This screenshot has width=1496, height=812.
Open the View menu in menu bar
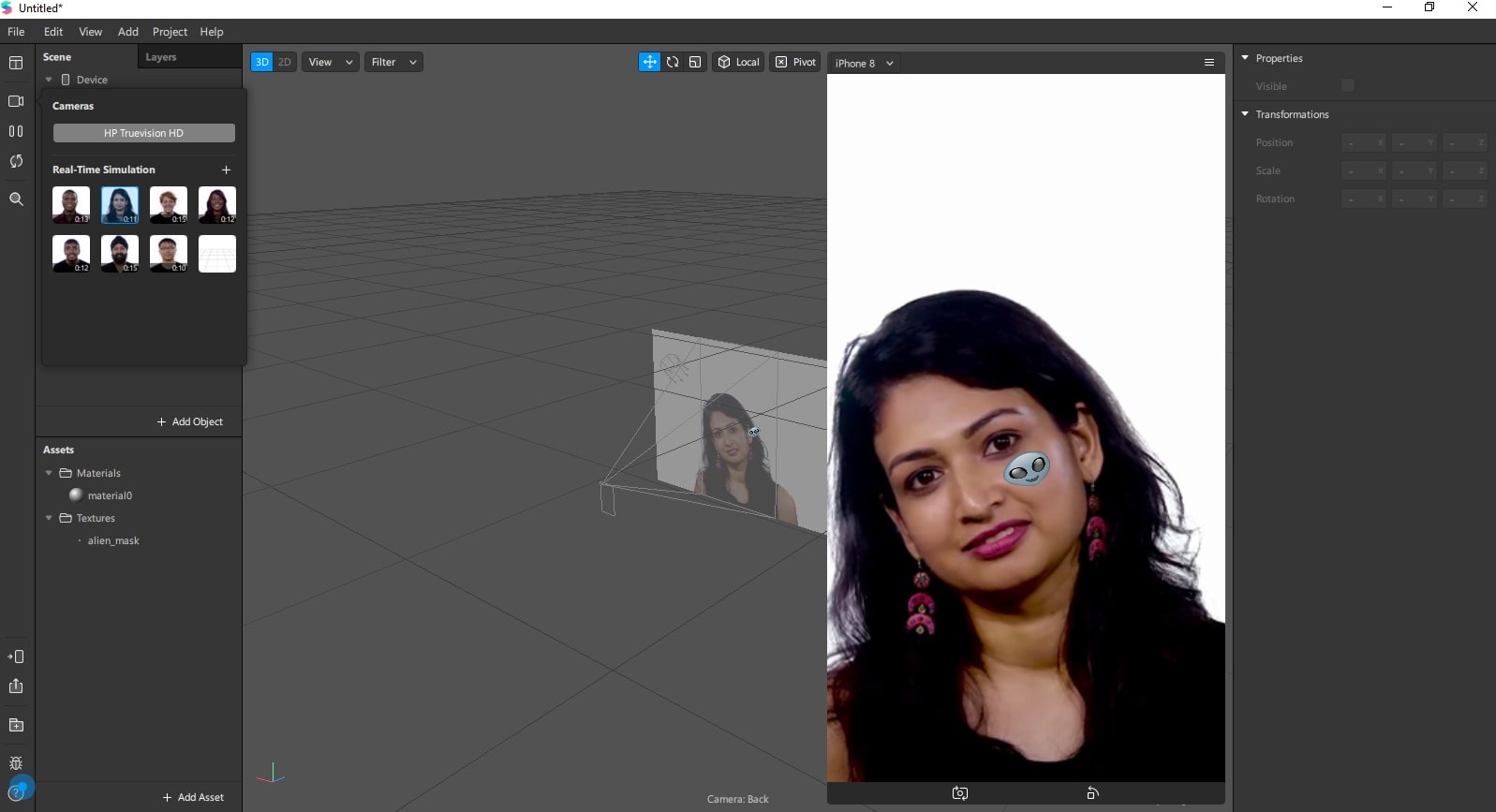click(x=91, y=32)
